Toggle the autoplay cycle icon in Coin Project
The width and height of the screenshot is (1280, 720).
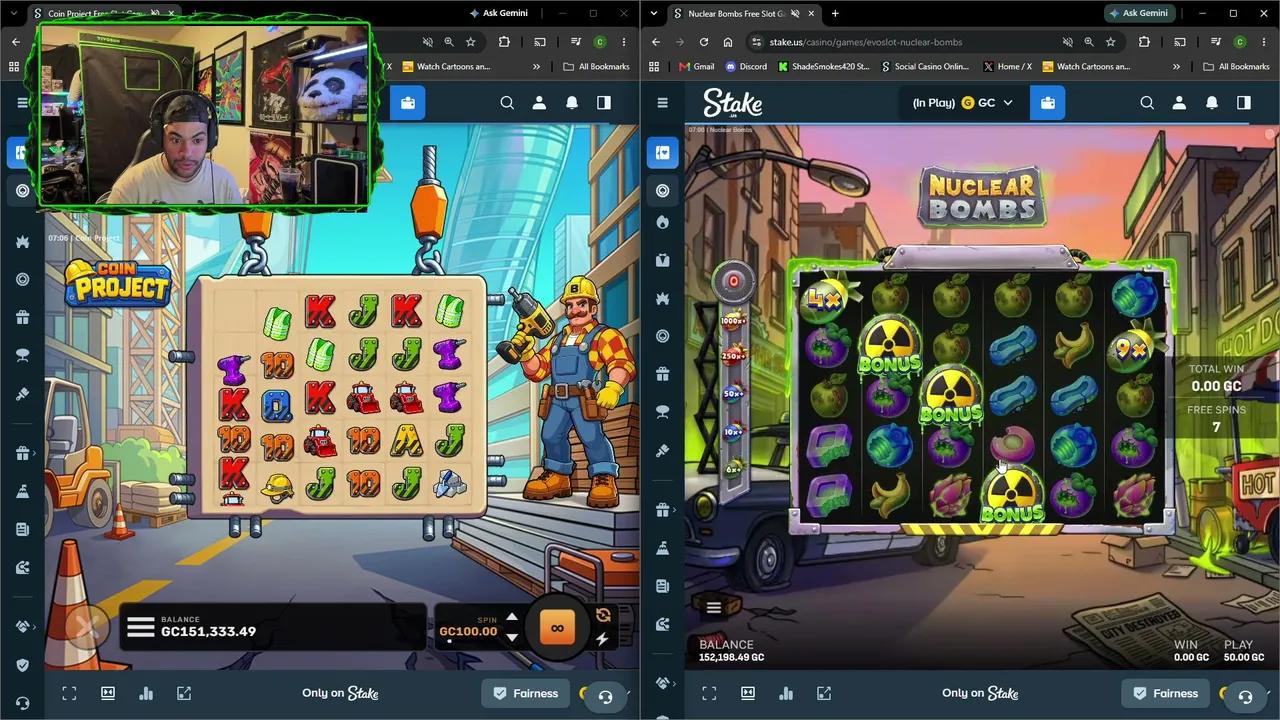click(603, 615)
